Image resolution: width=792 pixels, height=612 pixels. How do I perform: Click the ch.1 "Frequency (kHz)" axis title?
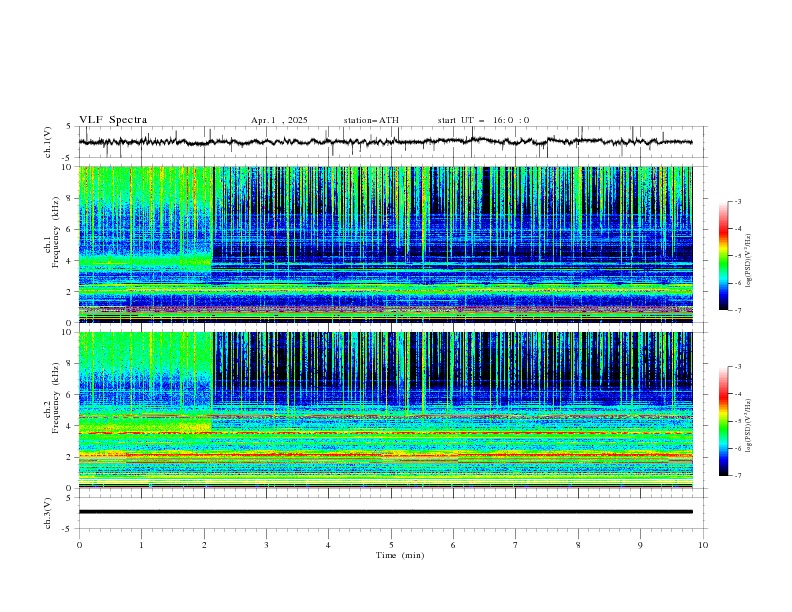click(55, 231)
